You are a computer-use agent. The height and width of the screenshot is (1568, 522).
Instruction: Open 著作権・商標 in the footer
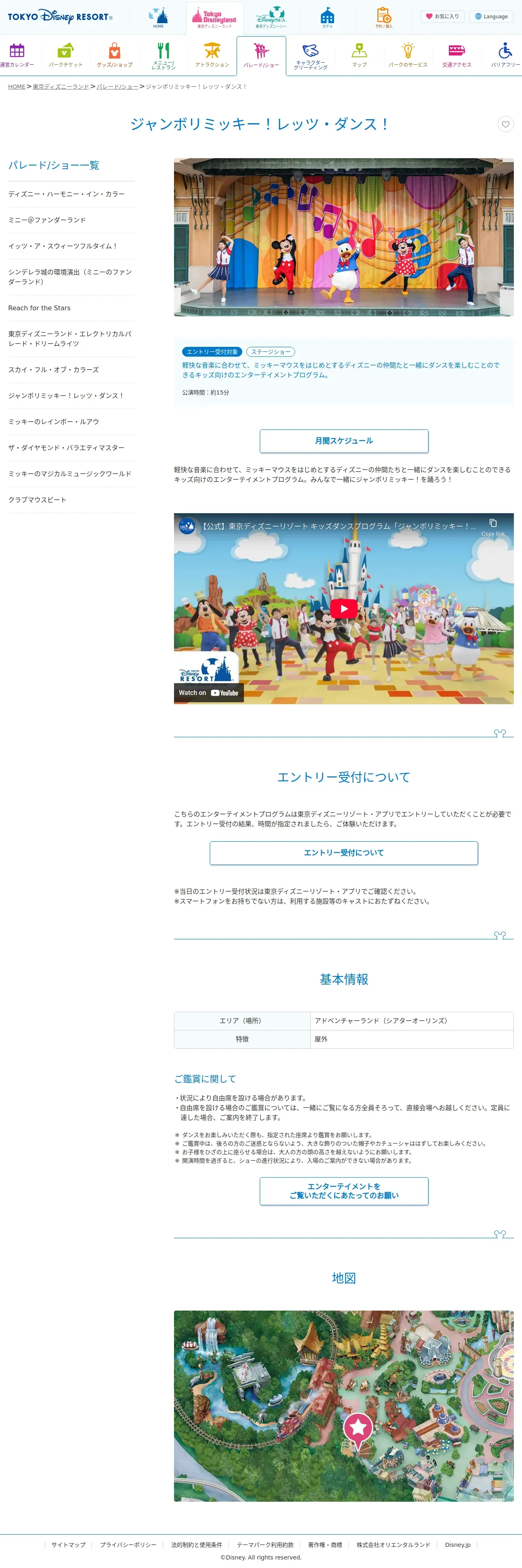point(325,1545)
